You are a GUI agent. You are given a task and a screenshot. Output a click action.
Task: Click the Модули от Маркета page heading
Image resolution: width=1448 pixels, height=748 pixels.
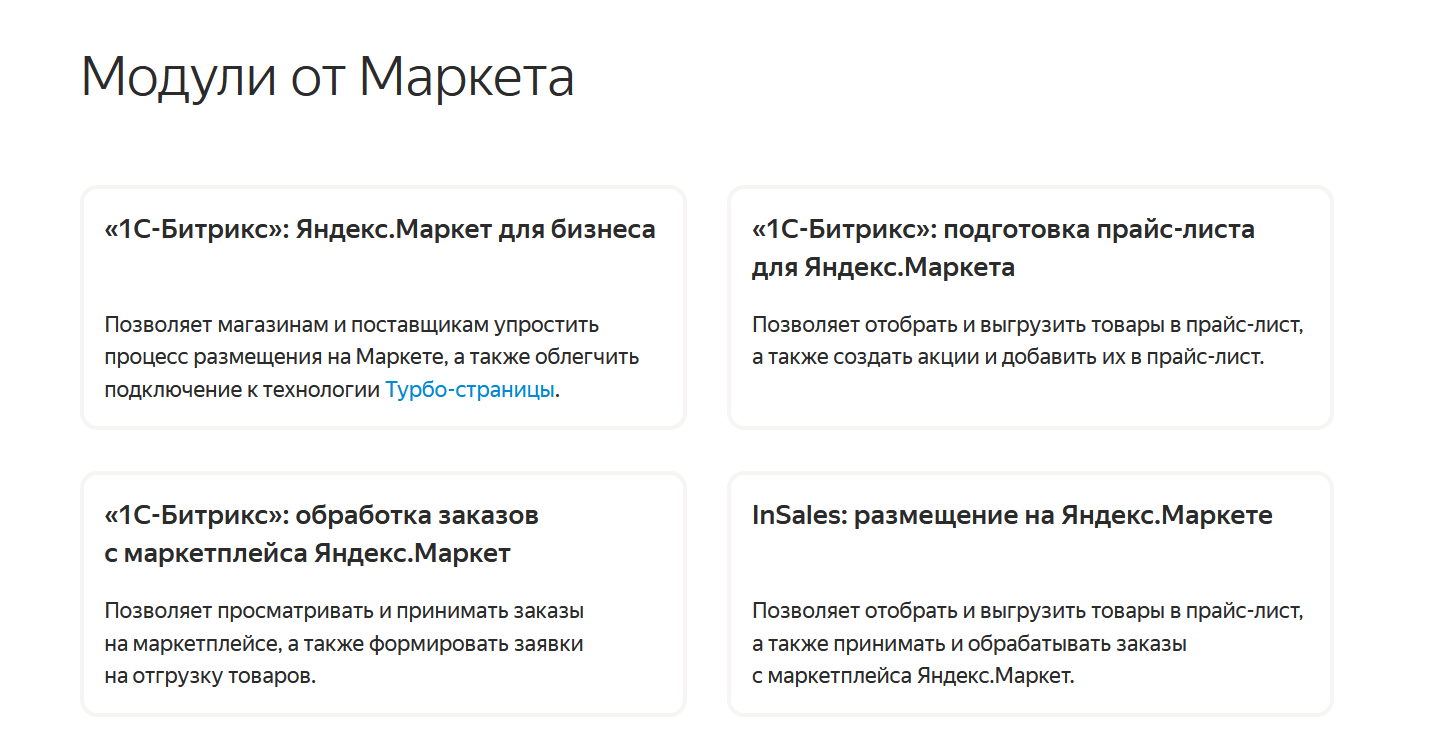328,76
